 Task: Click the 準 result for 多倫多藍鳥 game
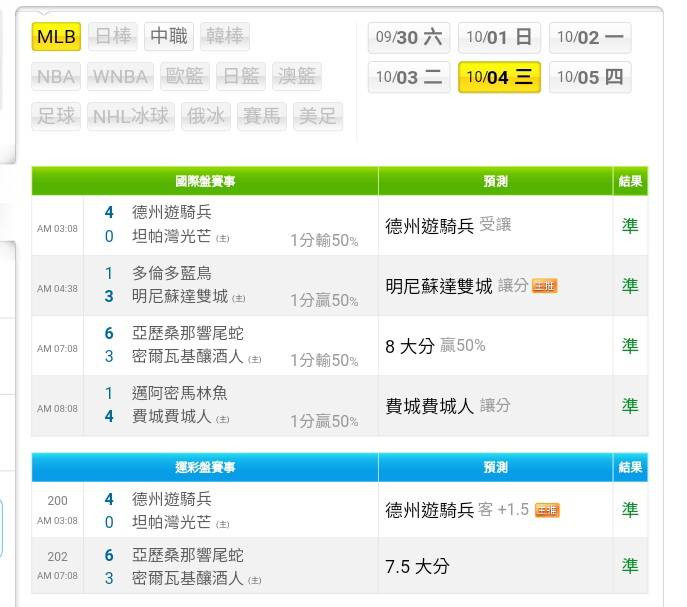(630, 286)
